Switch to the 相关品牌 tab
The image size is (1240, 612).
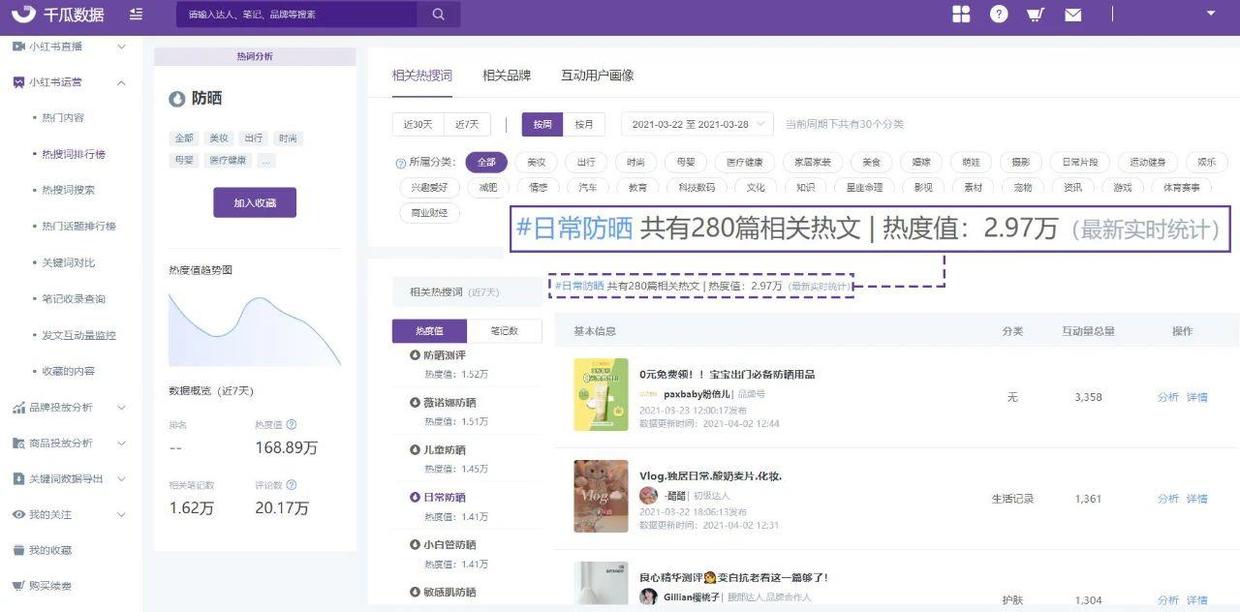pos(506,76)
